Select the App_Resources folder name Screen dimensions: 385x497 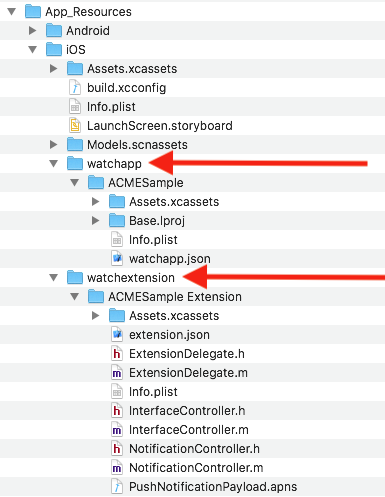(x=89, y=12)
